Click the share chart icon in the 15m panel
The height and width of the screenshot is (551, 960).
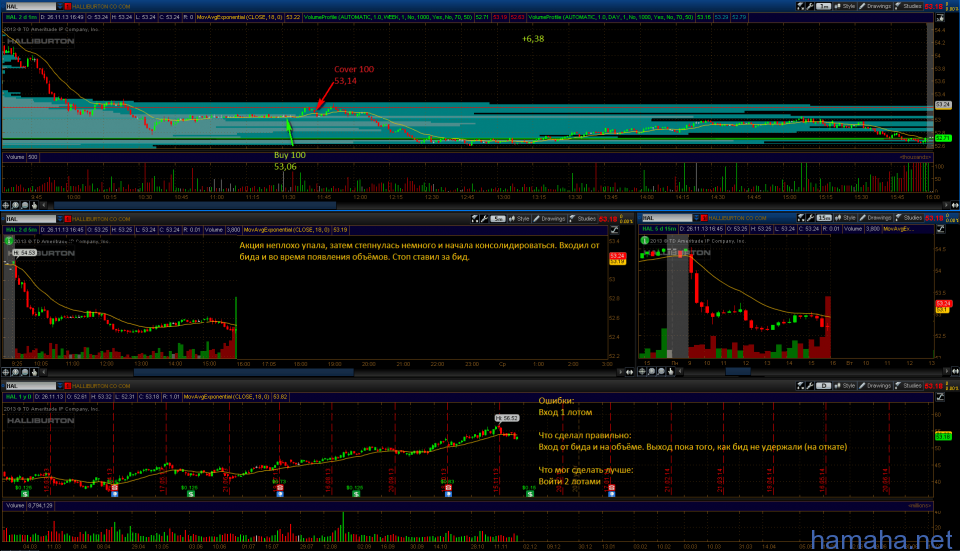click(801, 218)
